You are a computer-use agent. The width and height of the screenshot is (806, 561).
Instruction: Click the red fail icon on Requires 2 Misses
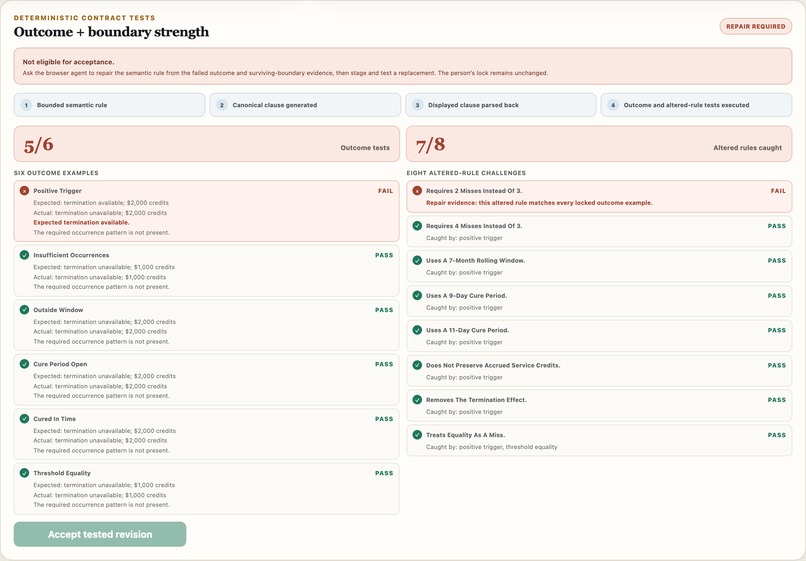(417, 190)
